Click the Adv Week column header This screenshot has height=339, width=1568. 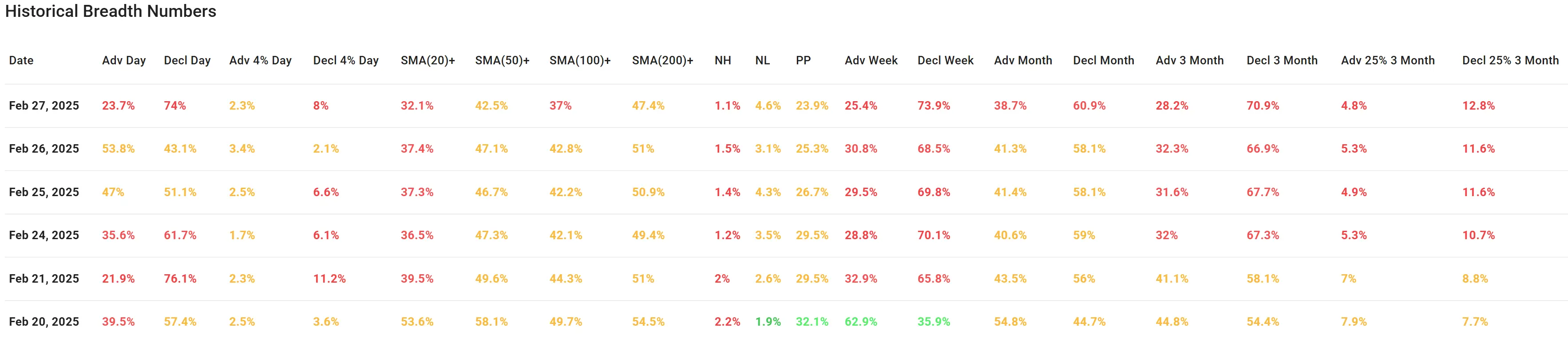(871, 60)
